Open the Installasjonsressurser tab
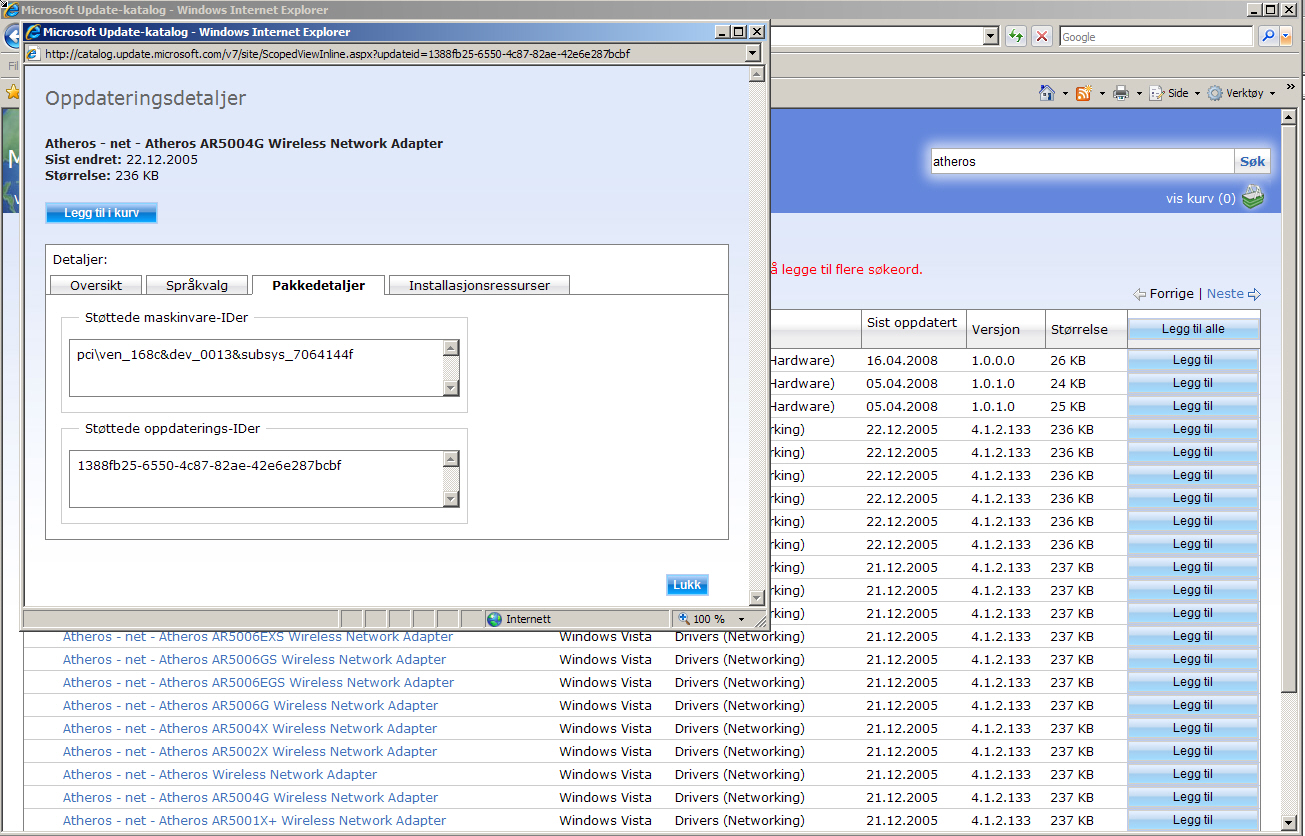The height and width of the screenshot is (836, 1305). click(479, 285)
